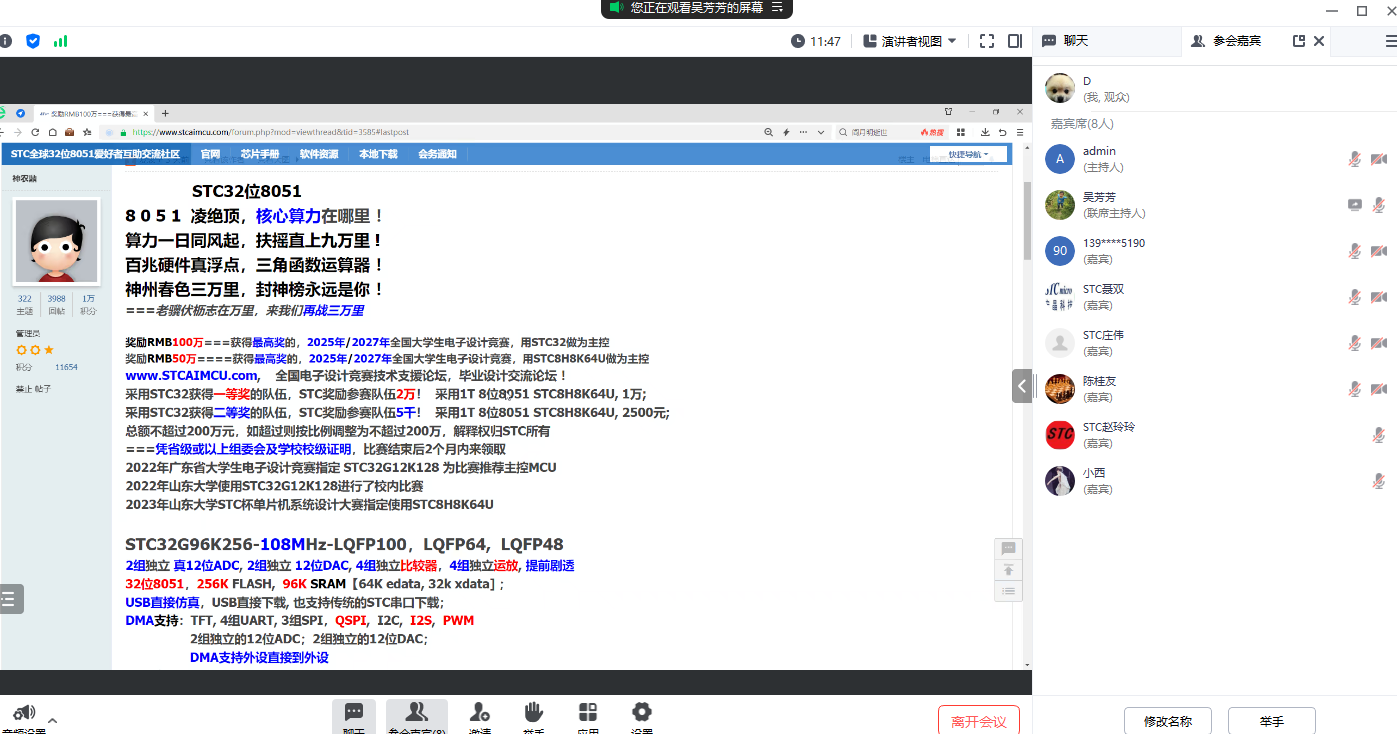Click the invite icon
This screenshot has width=1397, height=734.
479,712
